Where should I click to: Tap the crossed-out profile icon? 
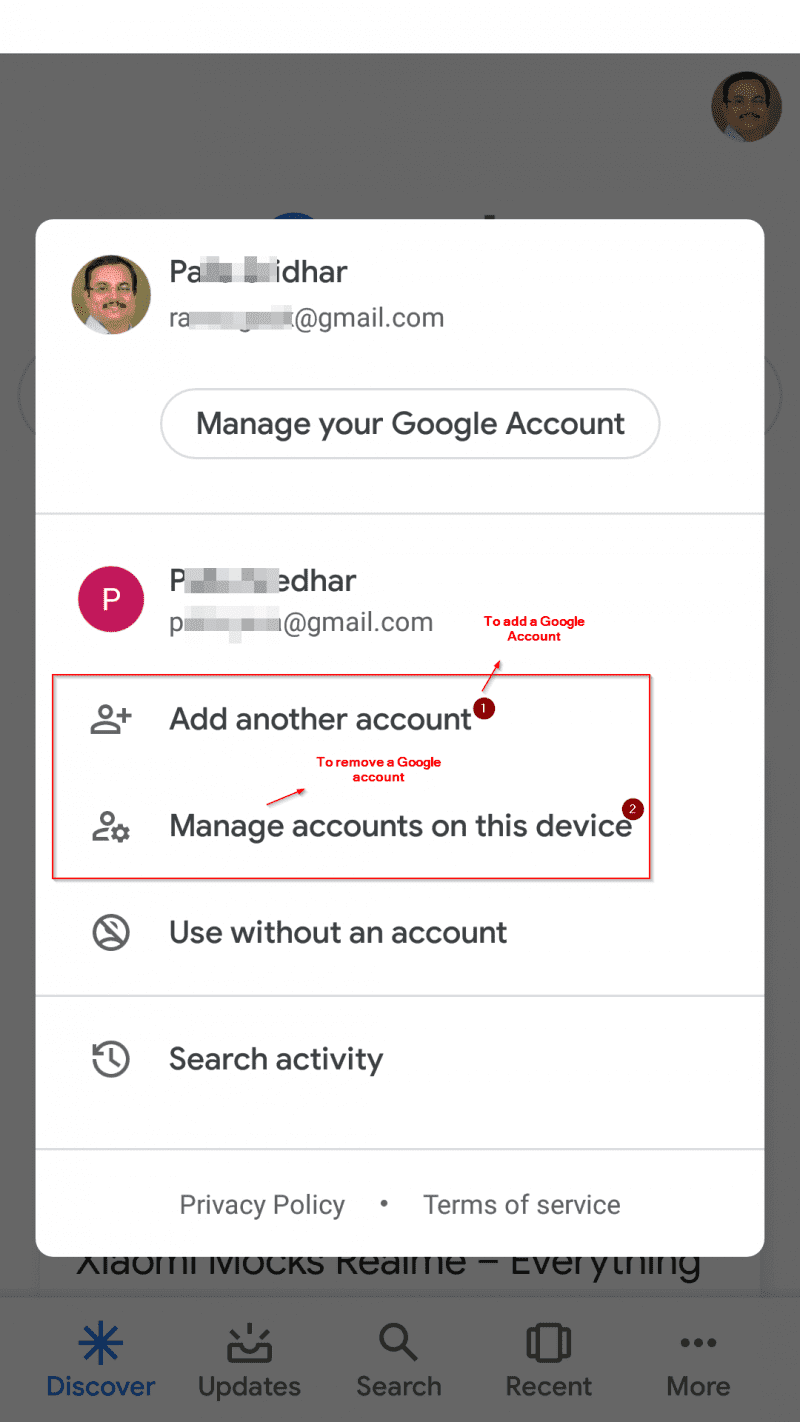point(111,932)
